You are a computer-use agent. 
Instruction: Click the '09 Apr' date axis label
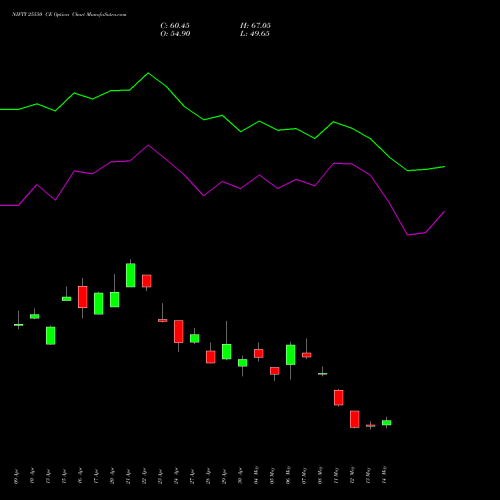[16, 477]
